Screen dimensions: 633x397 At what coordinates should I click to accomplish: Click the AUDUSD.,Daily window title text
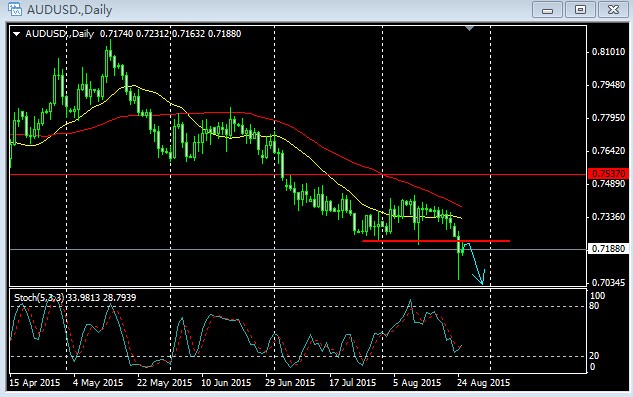[x=69, y=10]
